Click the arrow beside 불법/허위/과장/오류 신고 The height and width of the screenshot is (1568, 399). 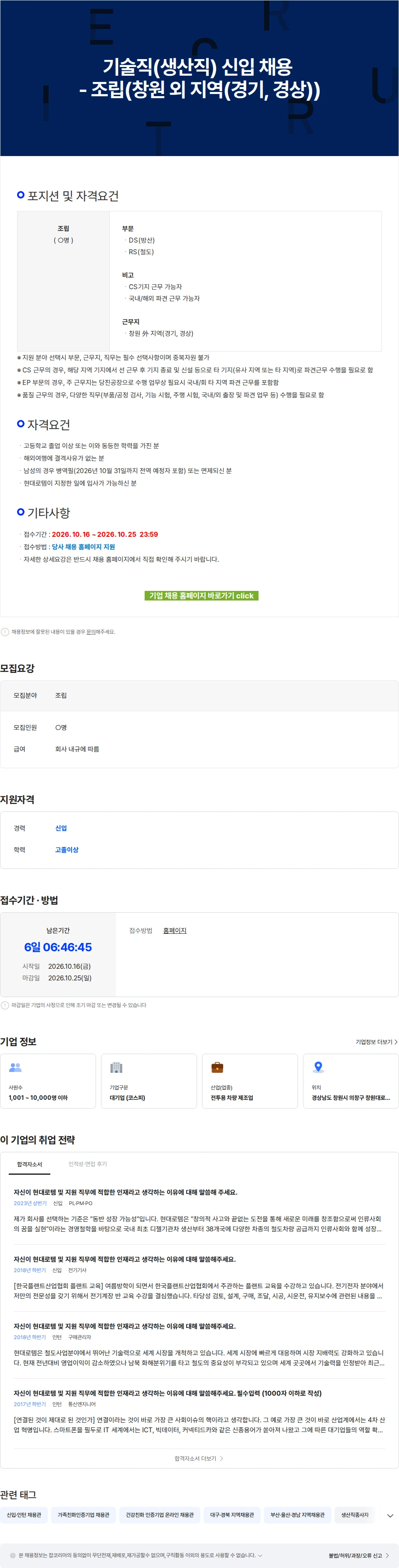[387, 1555]
